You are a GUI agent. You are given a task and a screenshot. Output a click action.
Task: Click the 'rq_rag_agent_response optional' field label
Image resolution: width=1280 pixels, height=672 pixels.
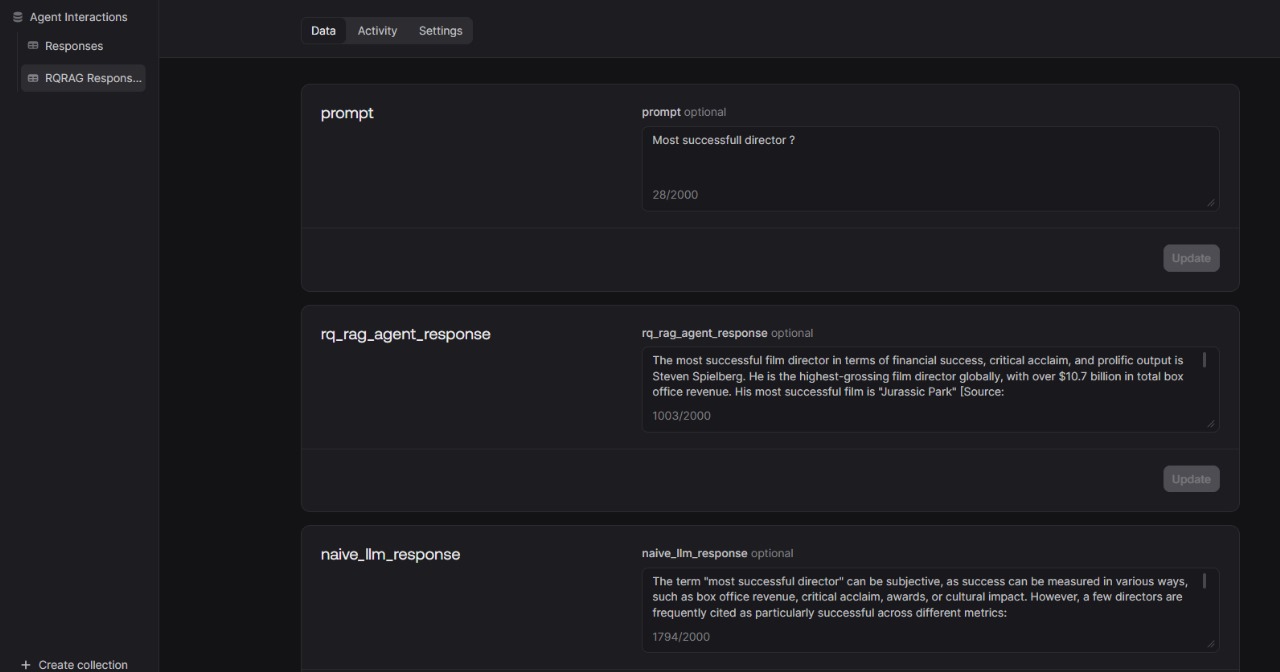click(x=727, y=333)
